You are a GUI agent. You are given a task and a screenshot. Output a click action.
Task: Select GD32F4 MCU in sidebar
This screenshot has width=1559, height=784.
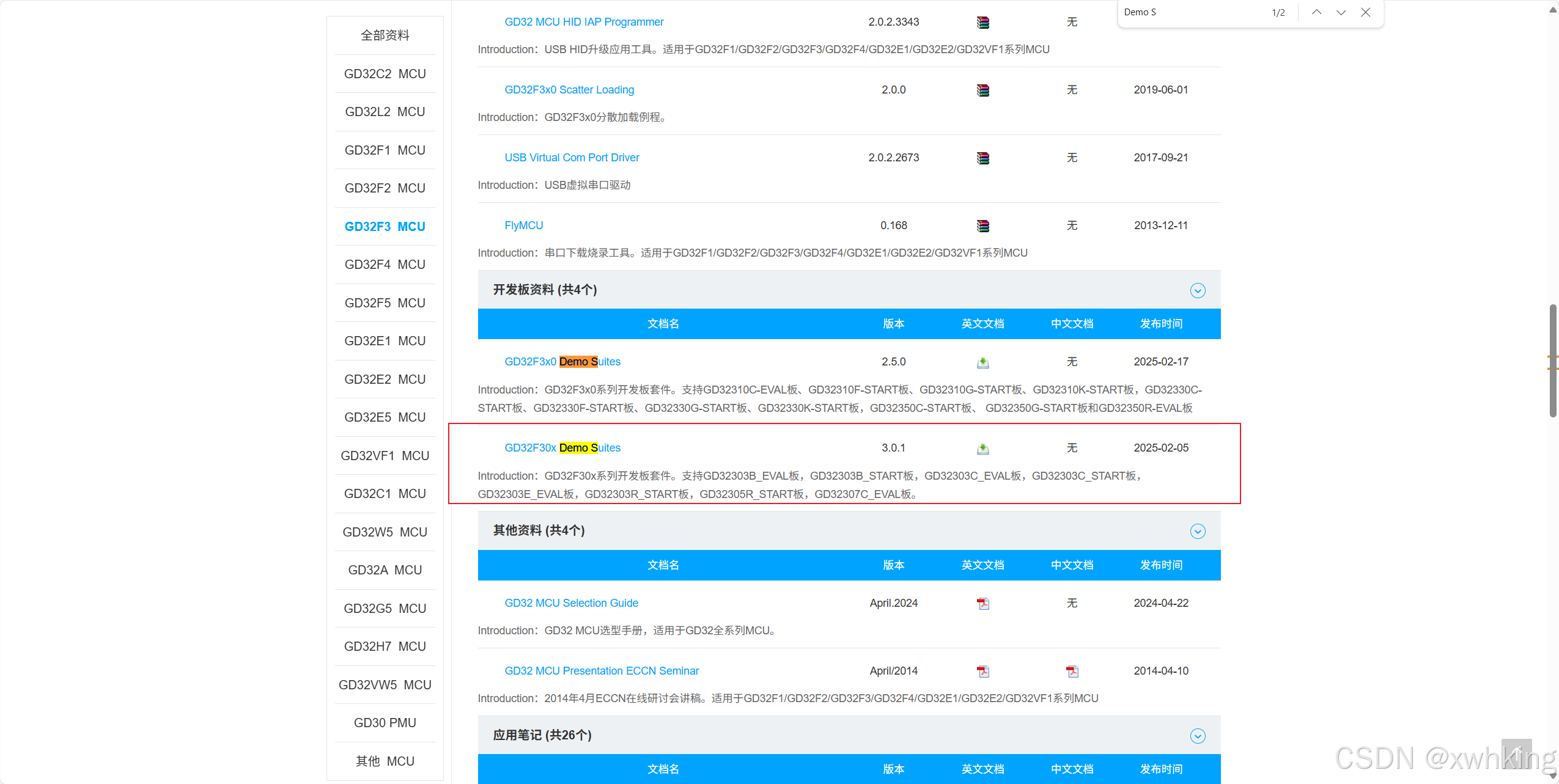(385, 265)
